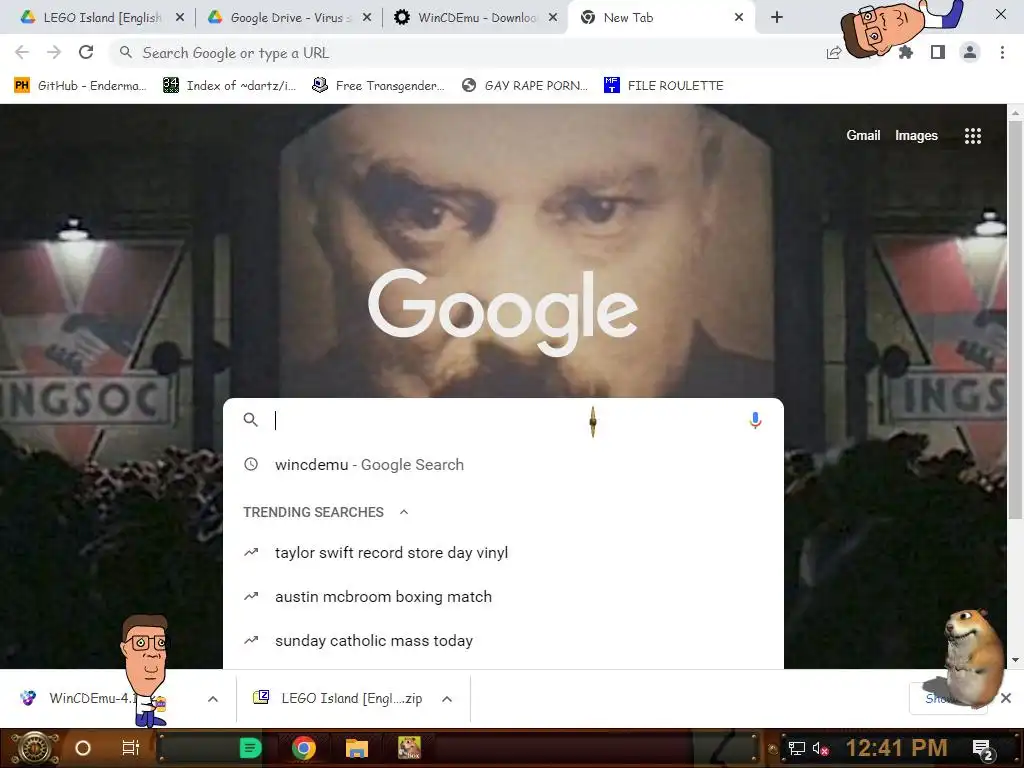1024x768 pixels.
Task: Close the New Tab tab
Action: pos(739,18)
